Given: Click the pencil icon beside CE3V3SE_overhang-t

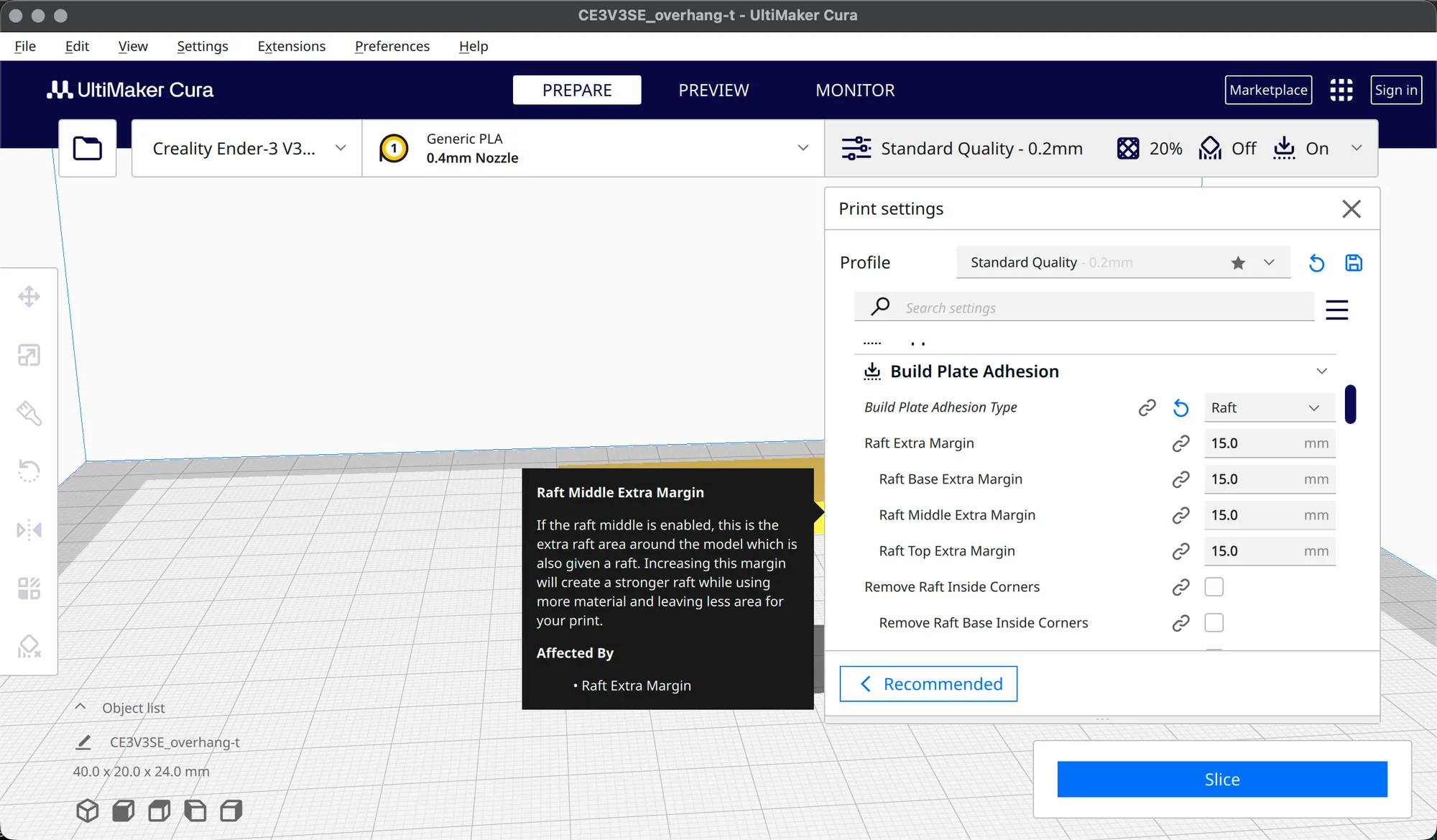Looking at the screenshot, I should pos(83,742).
